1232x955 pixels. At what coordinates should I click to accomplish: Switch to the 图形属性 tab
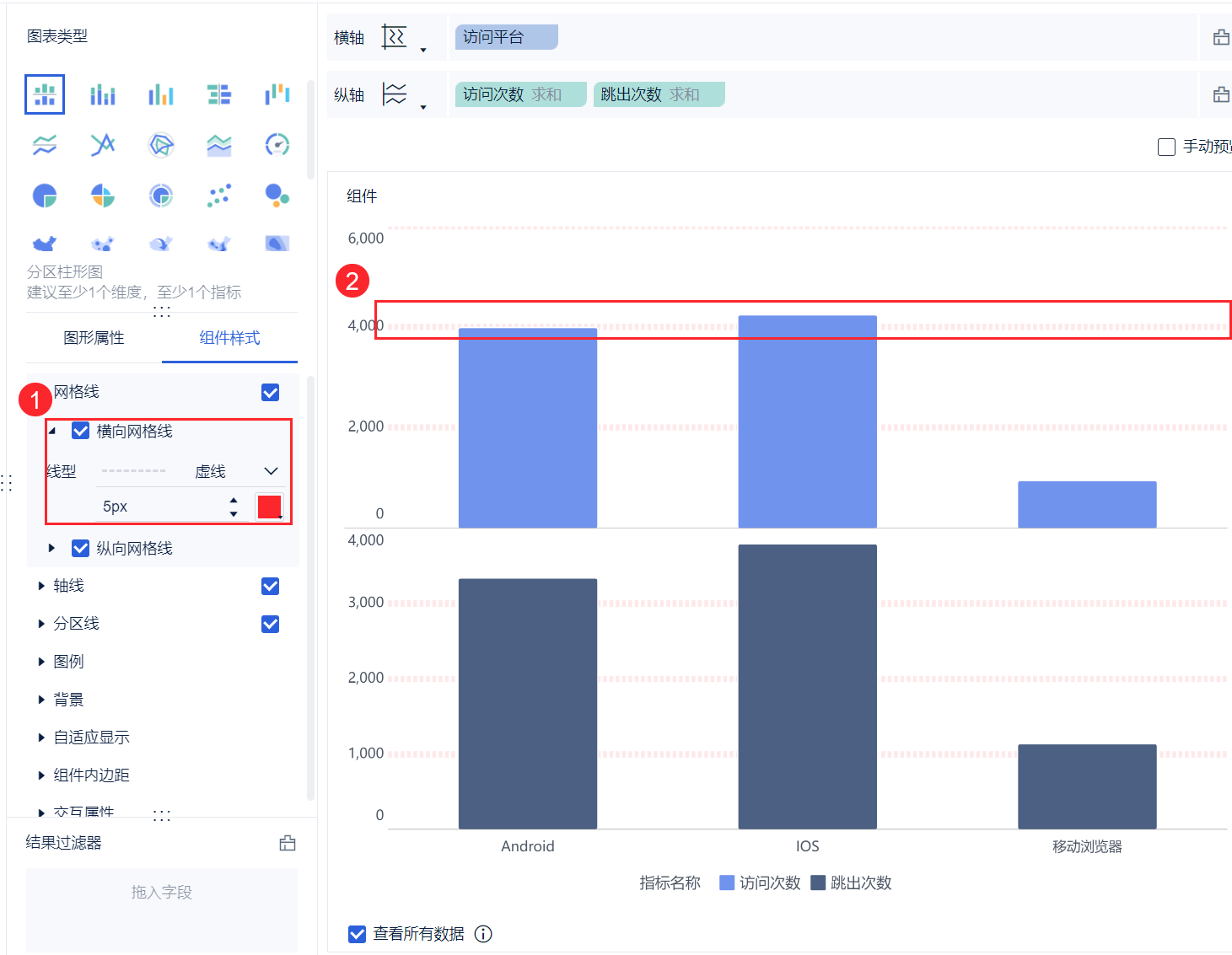click(x=94, y=338)
